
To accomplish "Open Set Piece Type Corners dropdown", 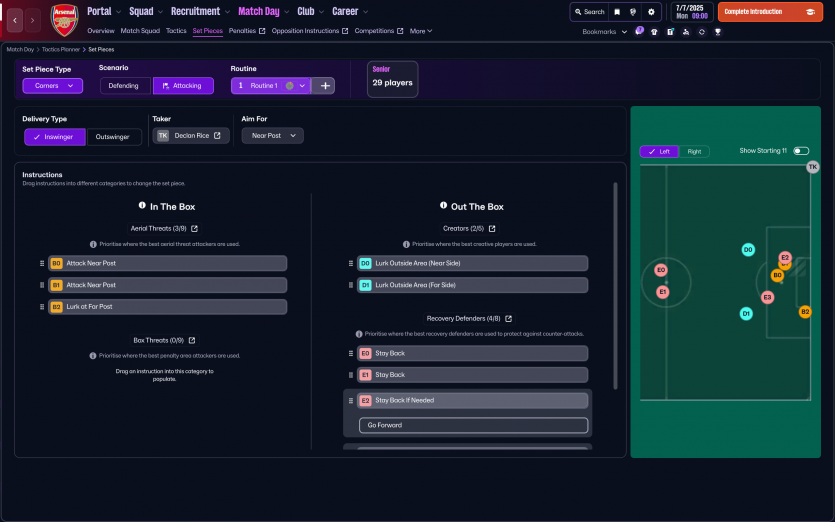I will pos(52,86).
